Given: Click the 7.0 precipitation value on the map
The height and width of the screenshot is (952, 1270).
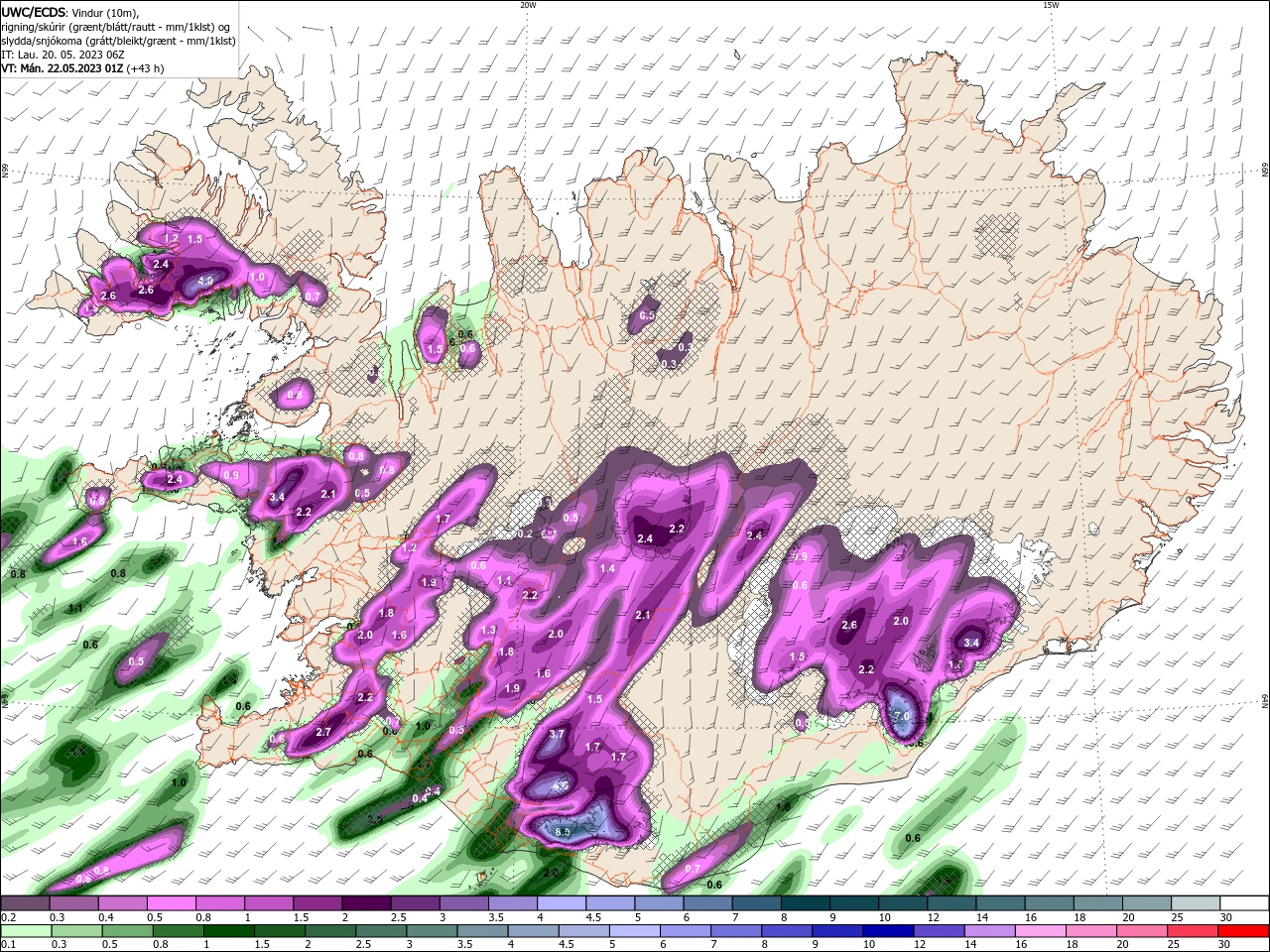Looking at the screenshot, I should [x=902, y=715].
